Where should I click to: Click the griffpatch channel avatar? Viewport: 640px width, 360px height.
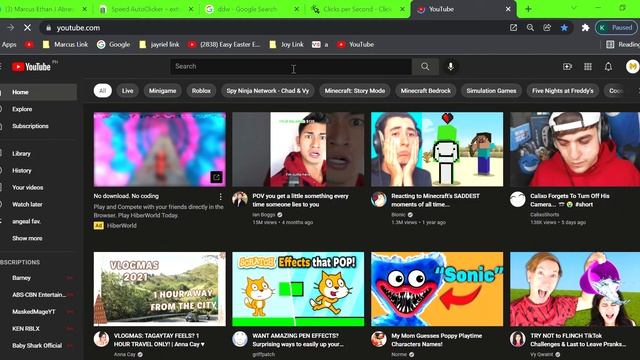click(240, 339)
